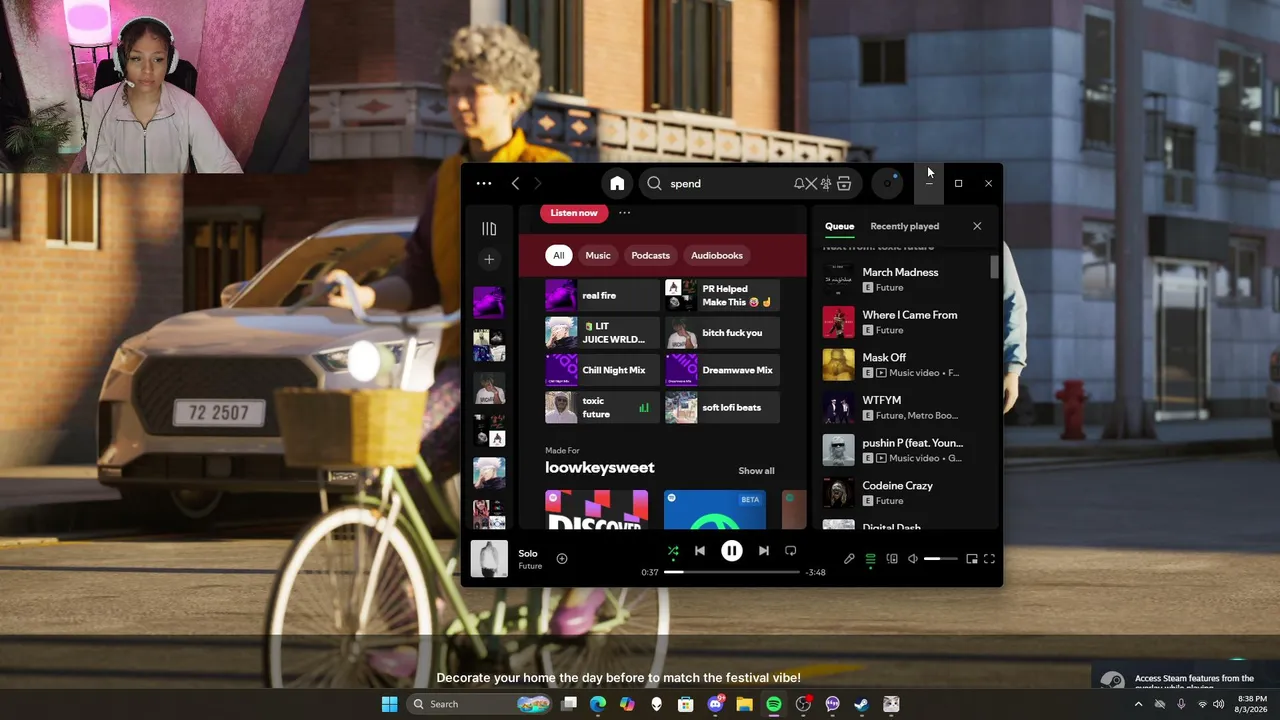Open the Discover Weekly card
This screenshot has width=1280, height=720.
click(596, 510)
